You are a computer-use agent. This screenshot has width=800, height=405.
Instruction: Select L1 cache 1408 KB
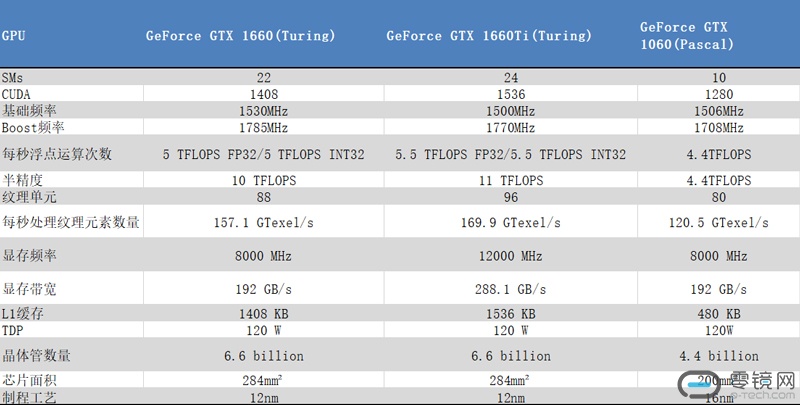pos(264,314)
